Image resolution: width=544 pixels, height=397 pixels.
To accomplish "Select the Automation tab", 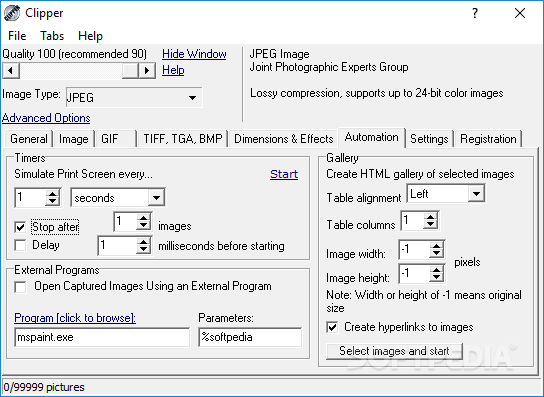I will point(372,137).
